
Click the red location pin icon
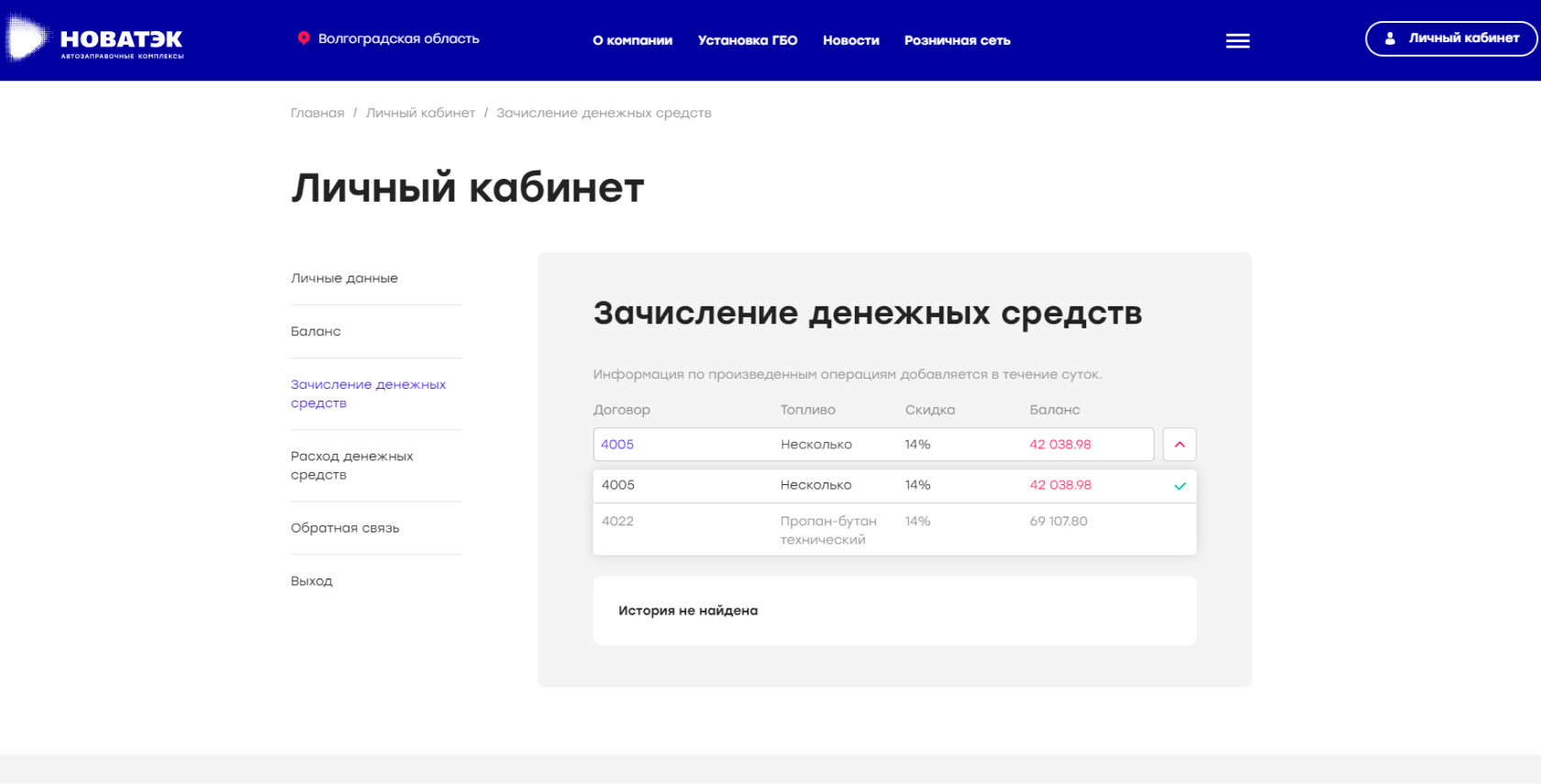click(304, 39)
